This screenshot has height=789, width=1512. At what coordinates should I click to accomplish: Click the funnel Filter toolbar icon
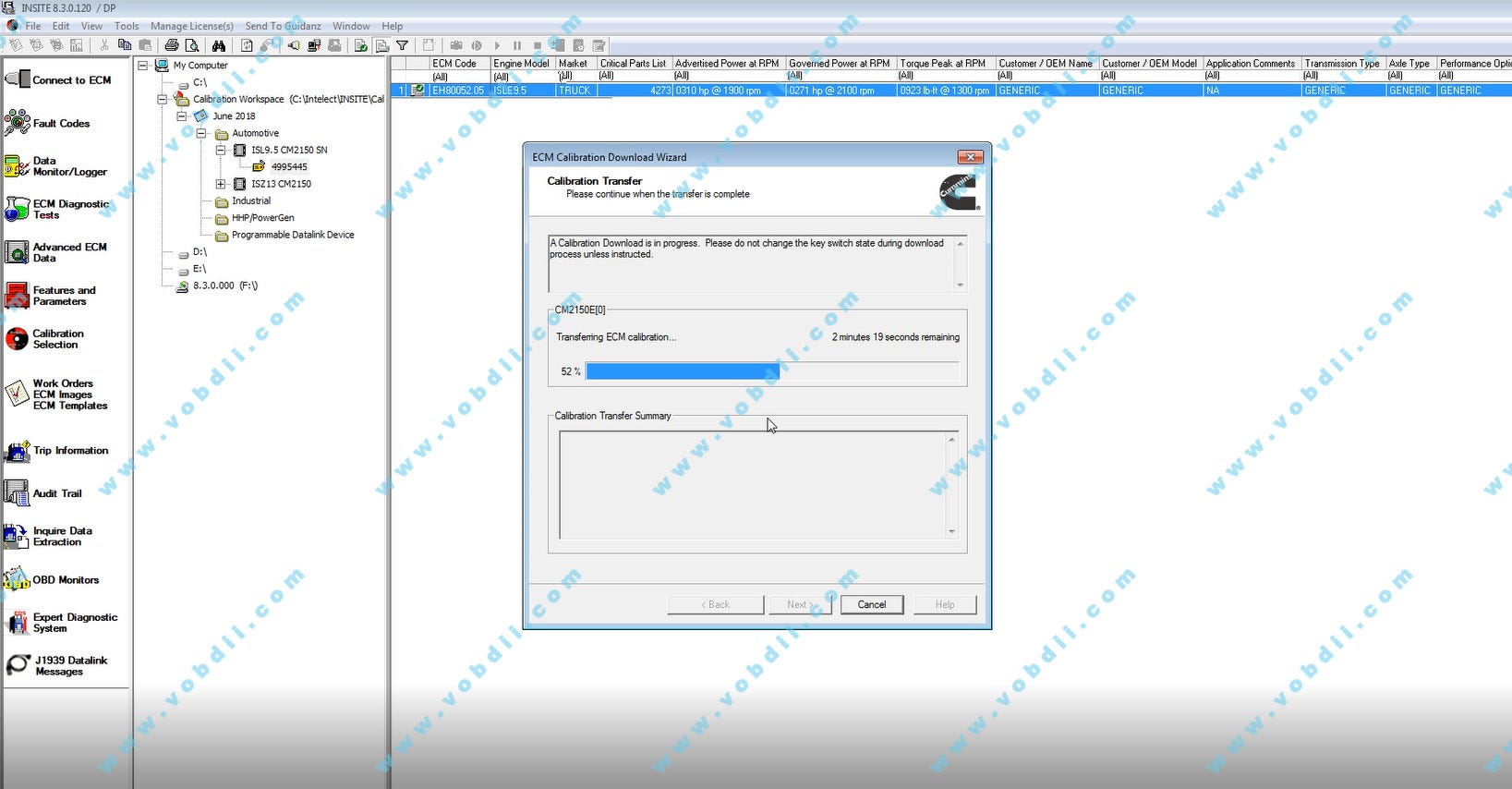(403, 45)
